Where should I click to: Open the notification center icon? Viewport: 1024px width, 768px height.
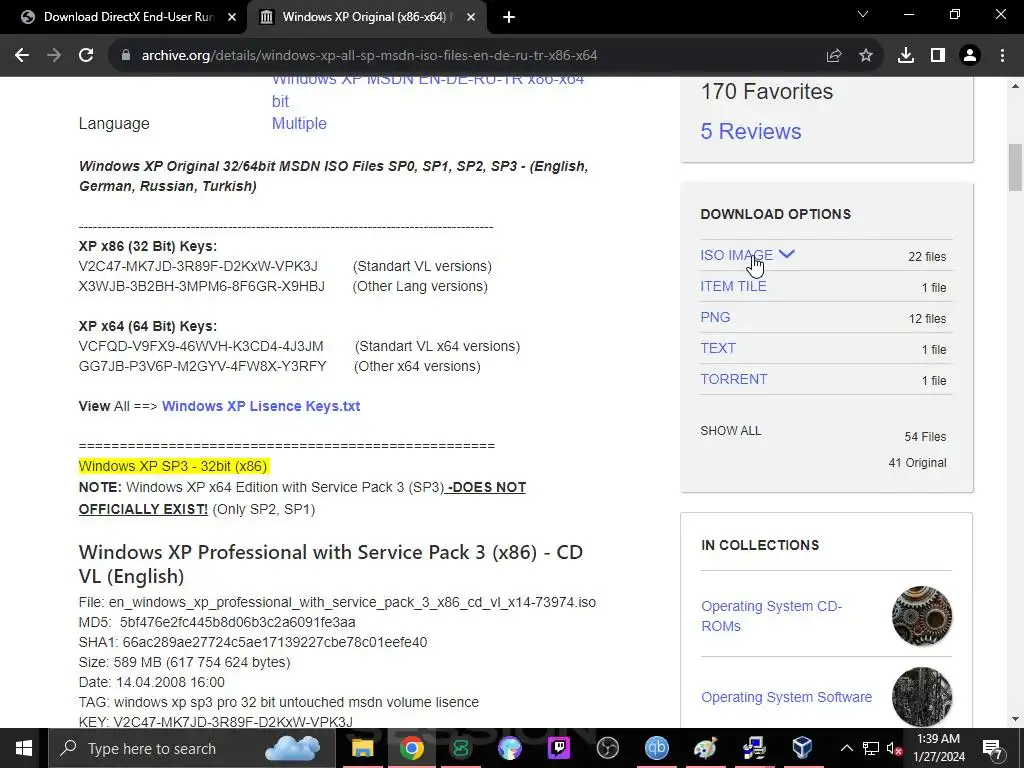993,748
